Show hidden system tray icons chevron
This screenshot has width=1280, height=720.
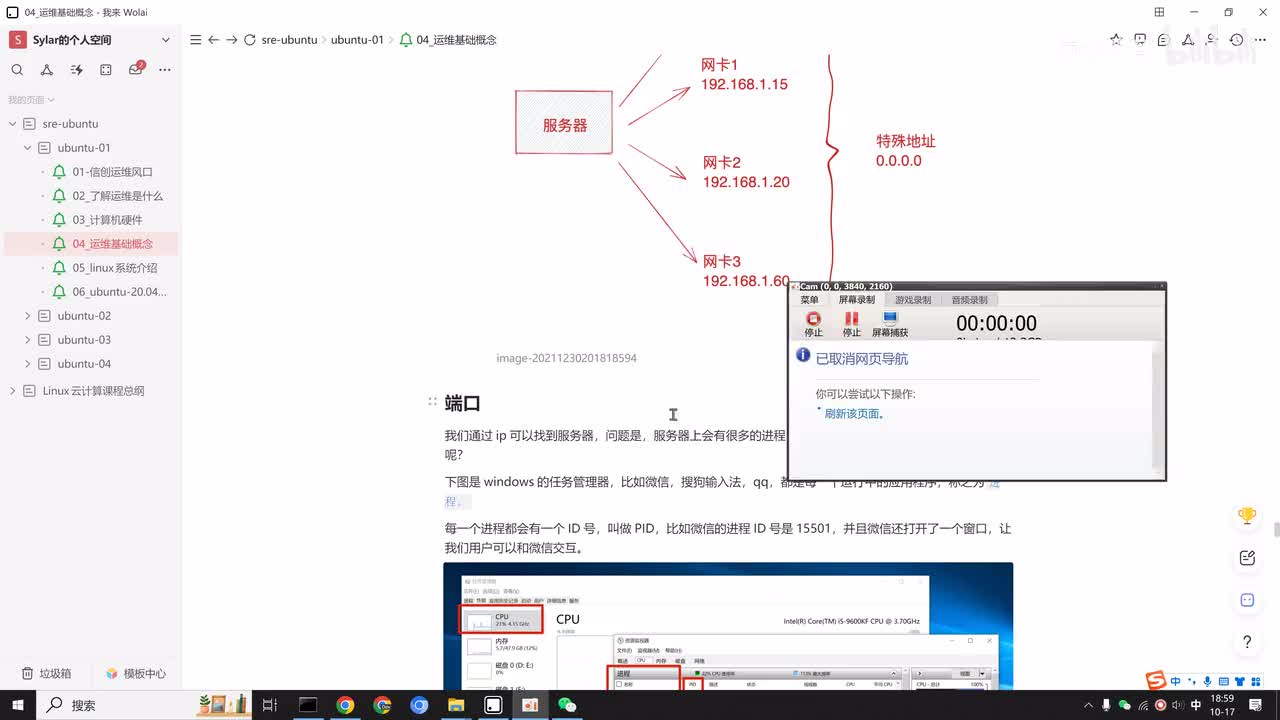click(1087, 705)
